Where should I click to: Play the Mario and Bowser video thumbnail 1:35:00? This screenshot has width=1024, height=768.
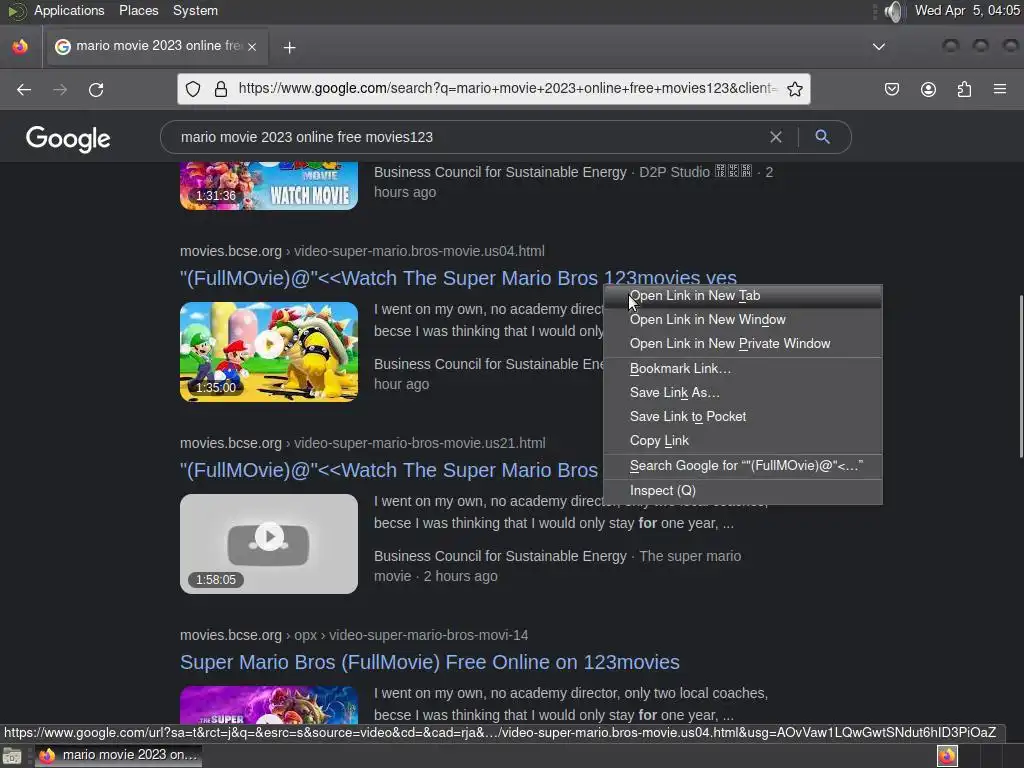click(x=269, y=352)
